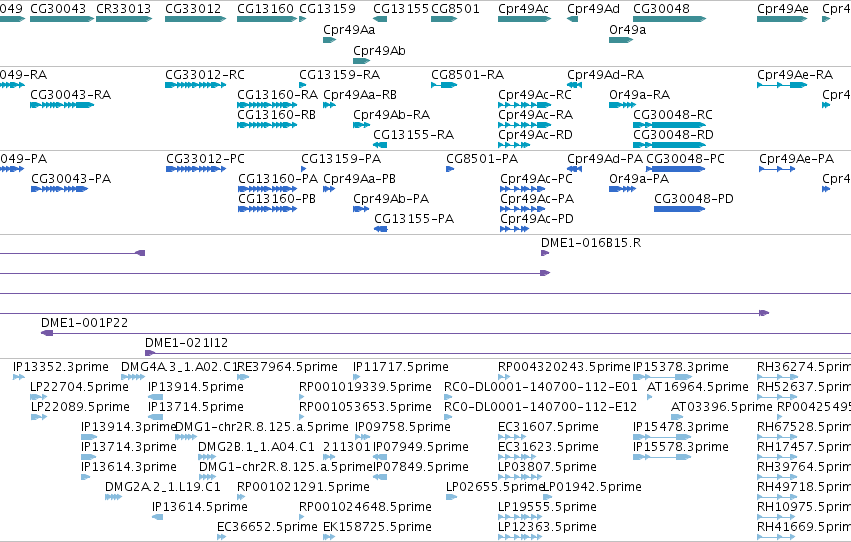Select the IP13914.5prime EST feature

click(156, 397)
